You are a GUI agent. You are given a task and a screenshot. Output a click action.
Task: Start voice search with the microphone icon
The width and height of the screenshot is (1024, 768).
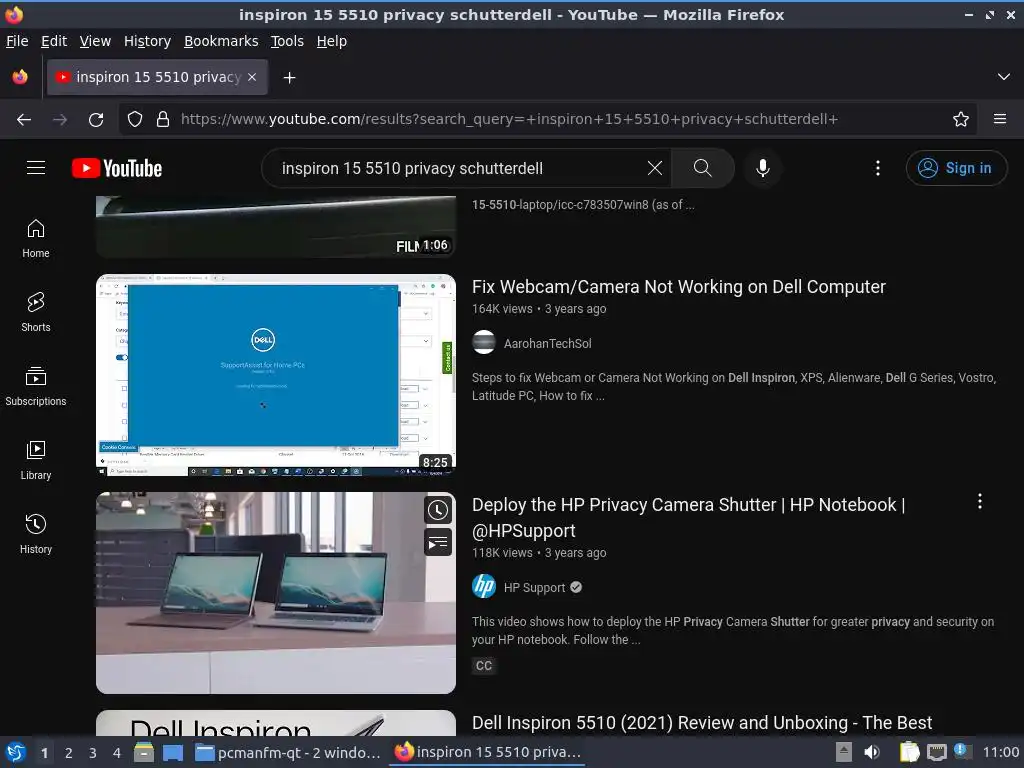click(x=762, y=168)
